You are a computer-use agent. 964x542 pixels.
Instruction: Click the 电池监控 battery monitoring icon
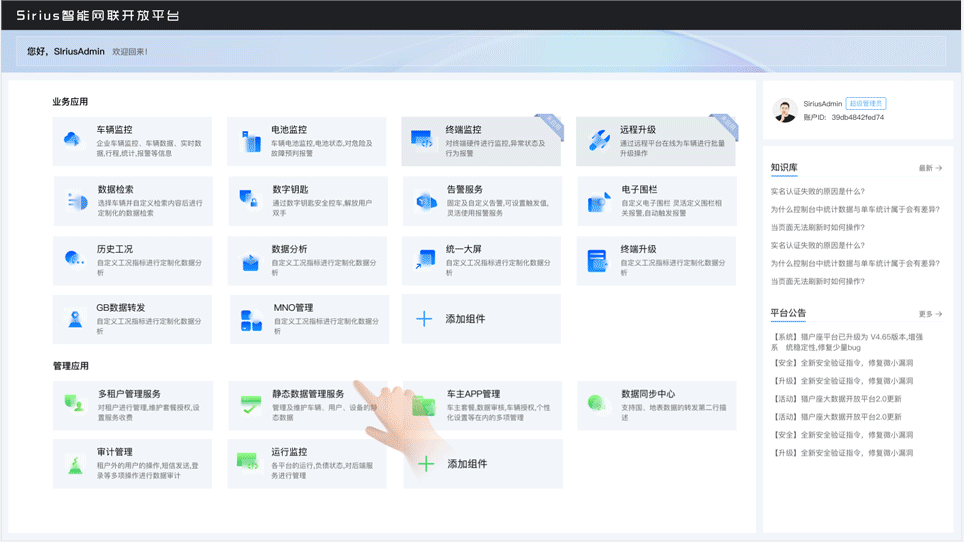point(249,141)
